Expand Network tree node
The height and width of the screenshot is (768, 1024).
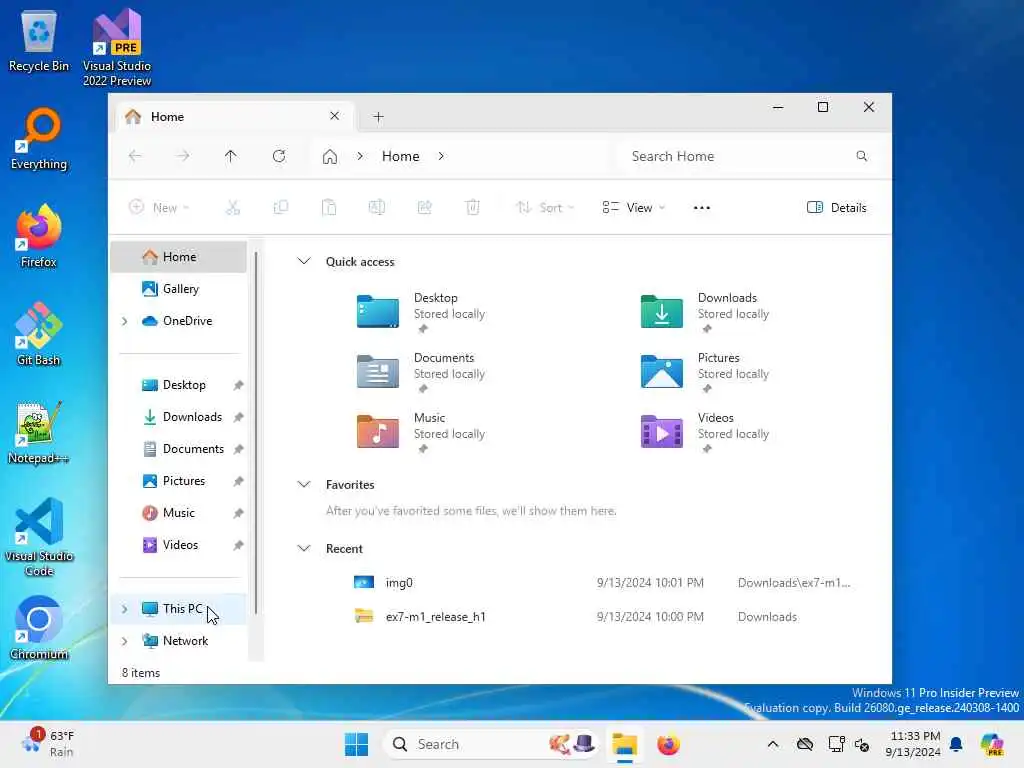click(x=124, y=641)
